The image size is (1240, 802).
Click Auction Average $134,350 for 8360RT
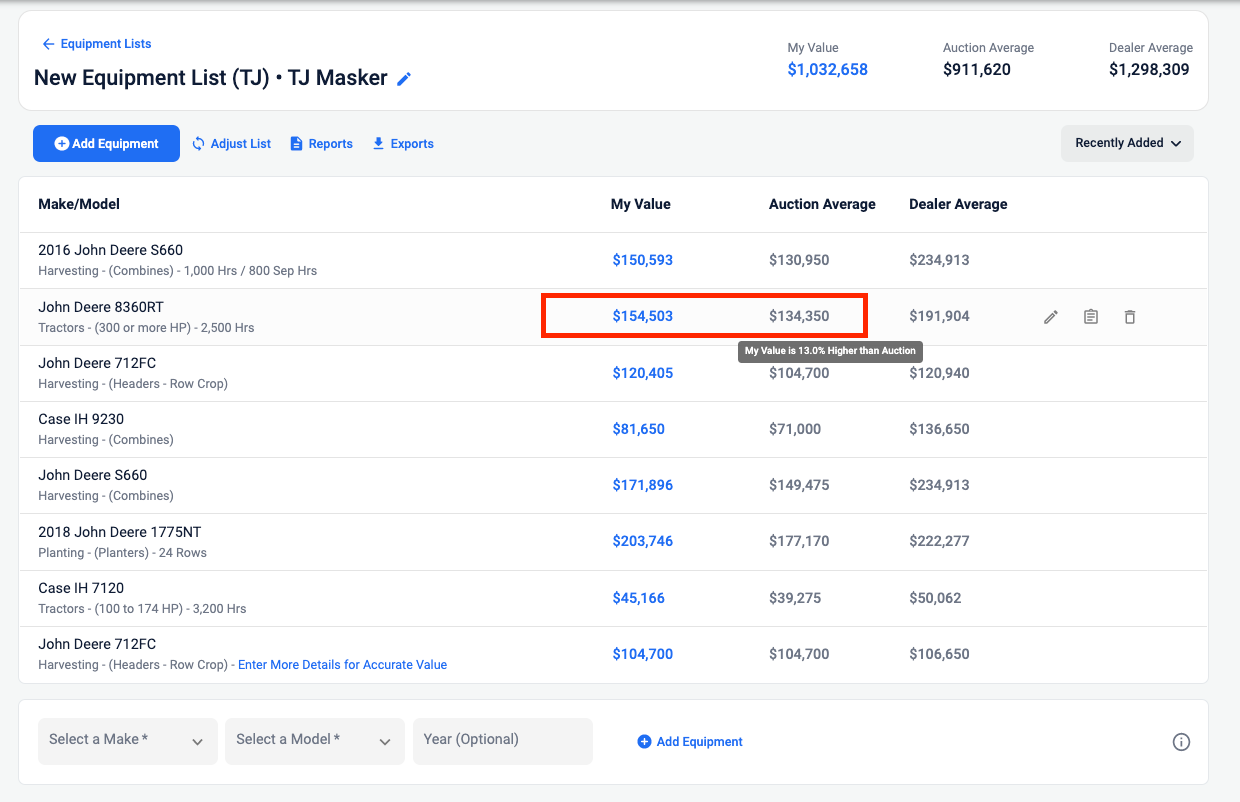click(799, 316)
